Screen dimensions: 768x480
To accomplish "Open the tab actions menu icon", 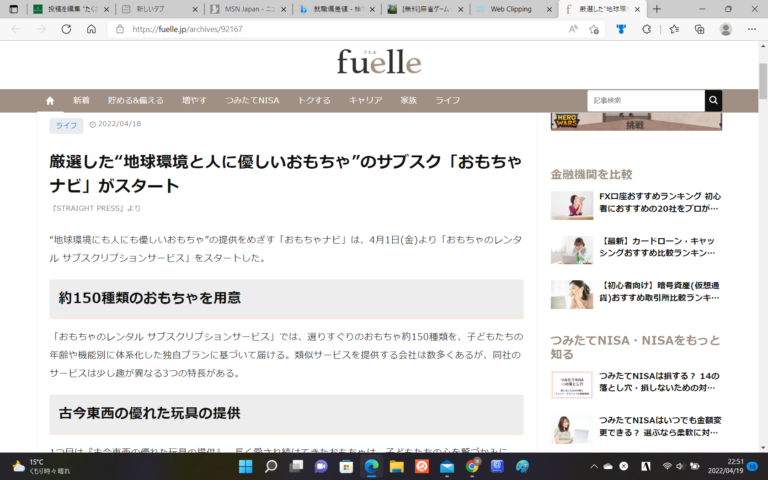I will (x=14, y=9).
